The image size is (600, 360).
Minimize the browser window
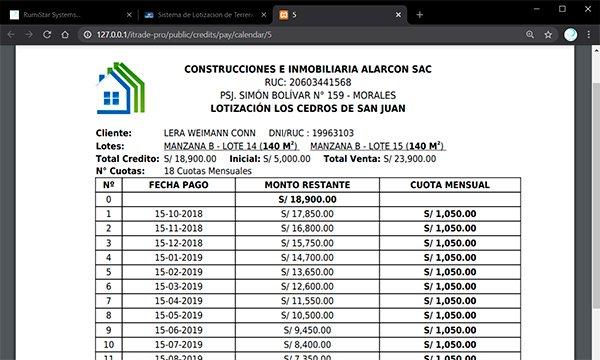click(536, 8)
